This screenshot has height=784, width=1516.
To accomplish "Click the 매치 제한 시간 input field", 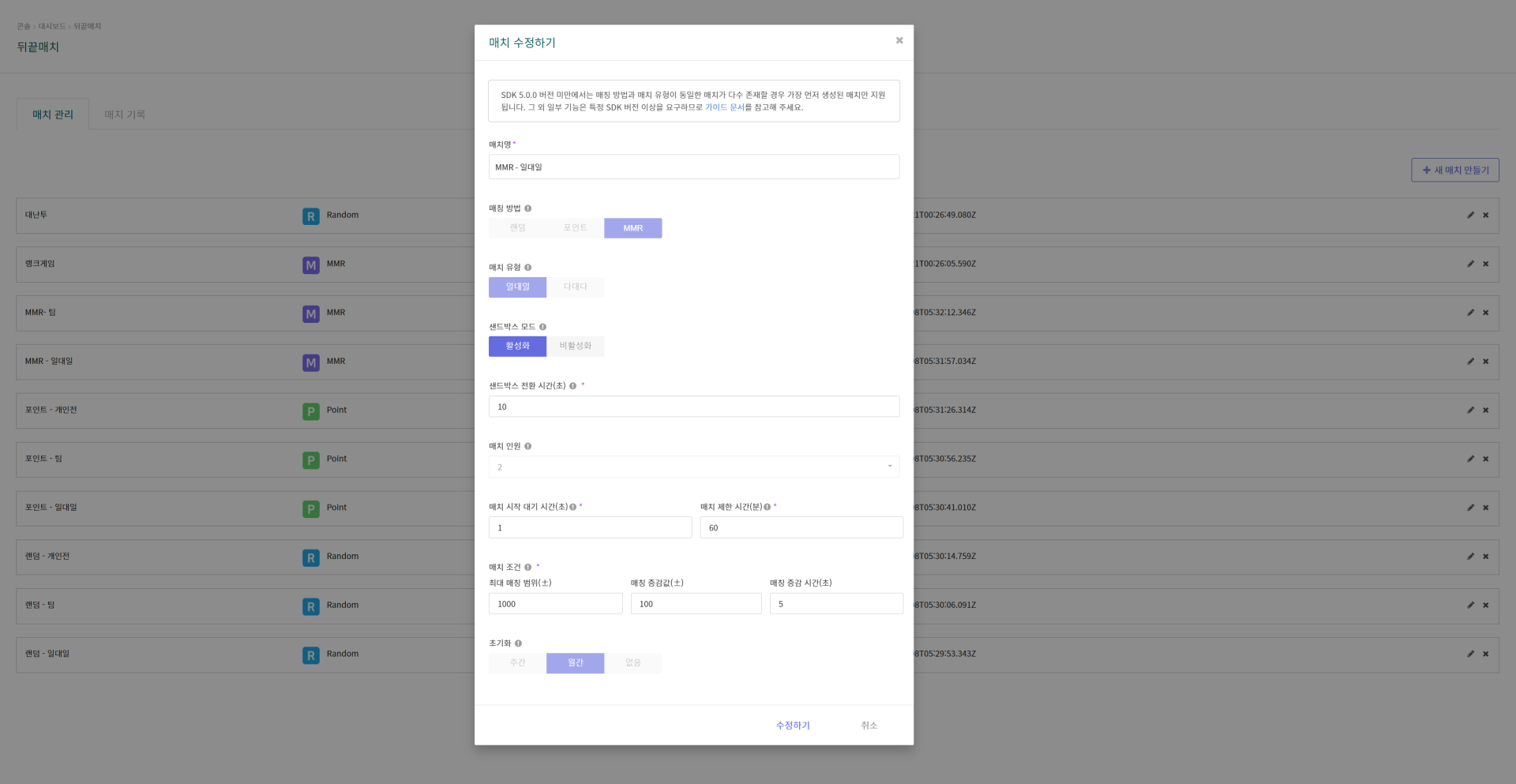I will [x=801, y=527].
